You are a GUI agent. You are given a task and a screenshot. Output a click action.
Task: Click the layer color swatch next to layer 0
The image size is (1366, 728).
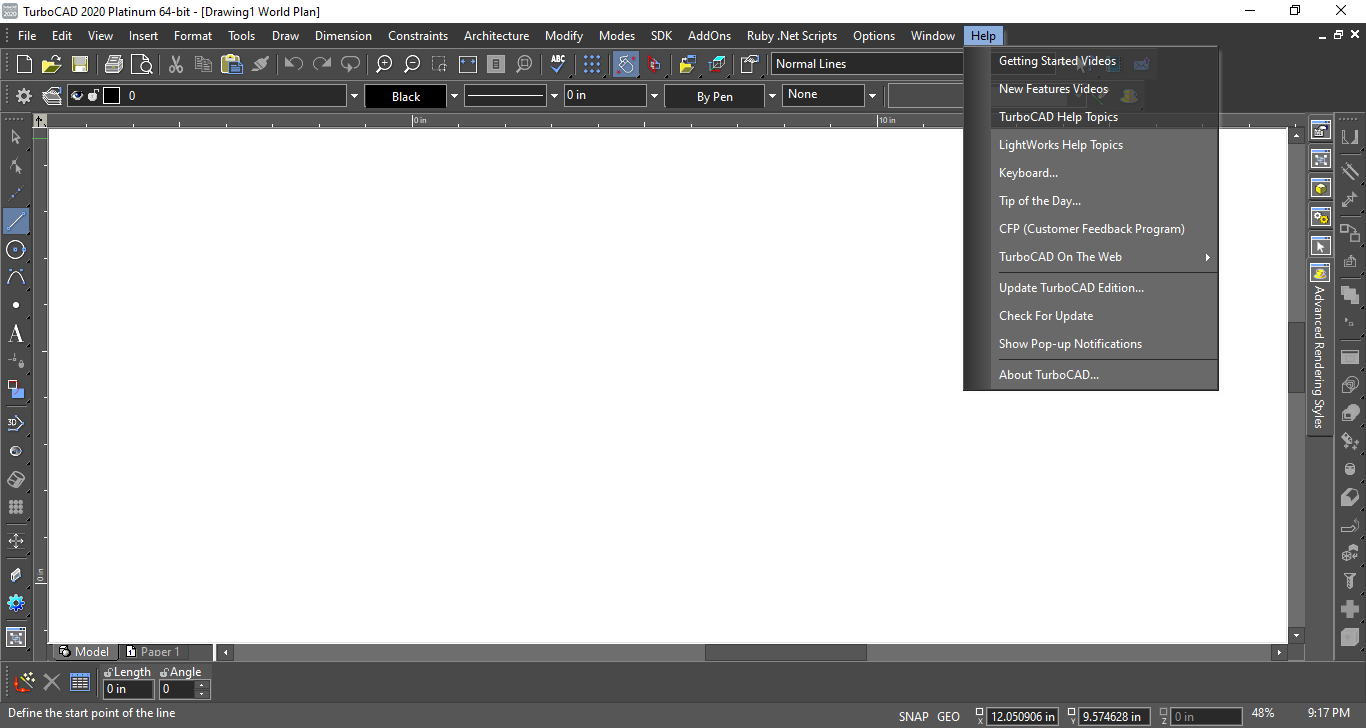click(x=111, y=96)
